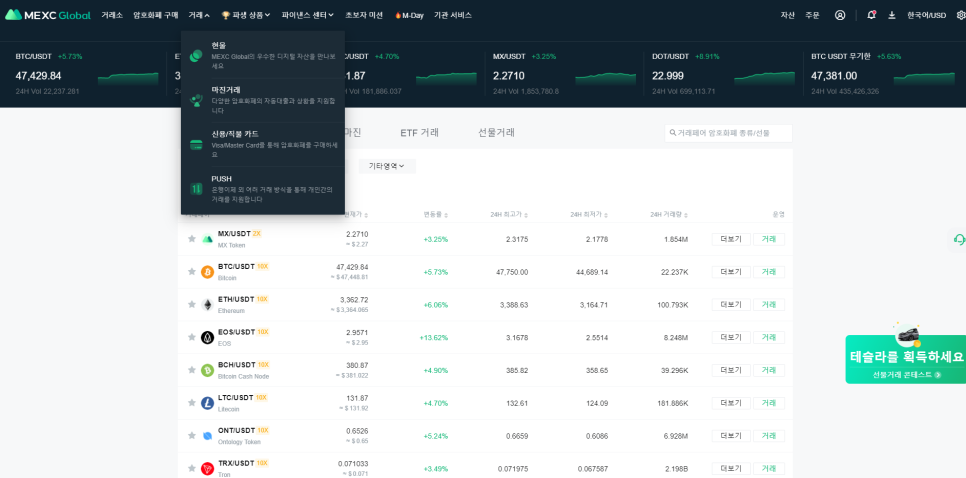The height and width of the screenshot is (478, 966).
Task: Click the Ethereum coin icon
Action: (x=208, y=304)
